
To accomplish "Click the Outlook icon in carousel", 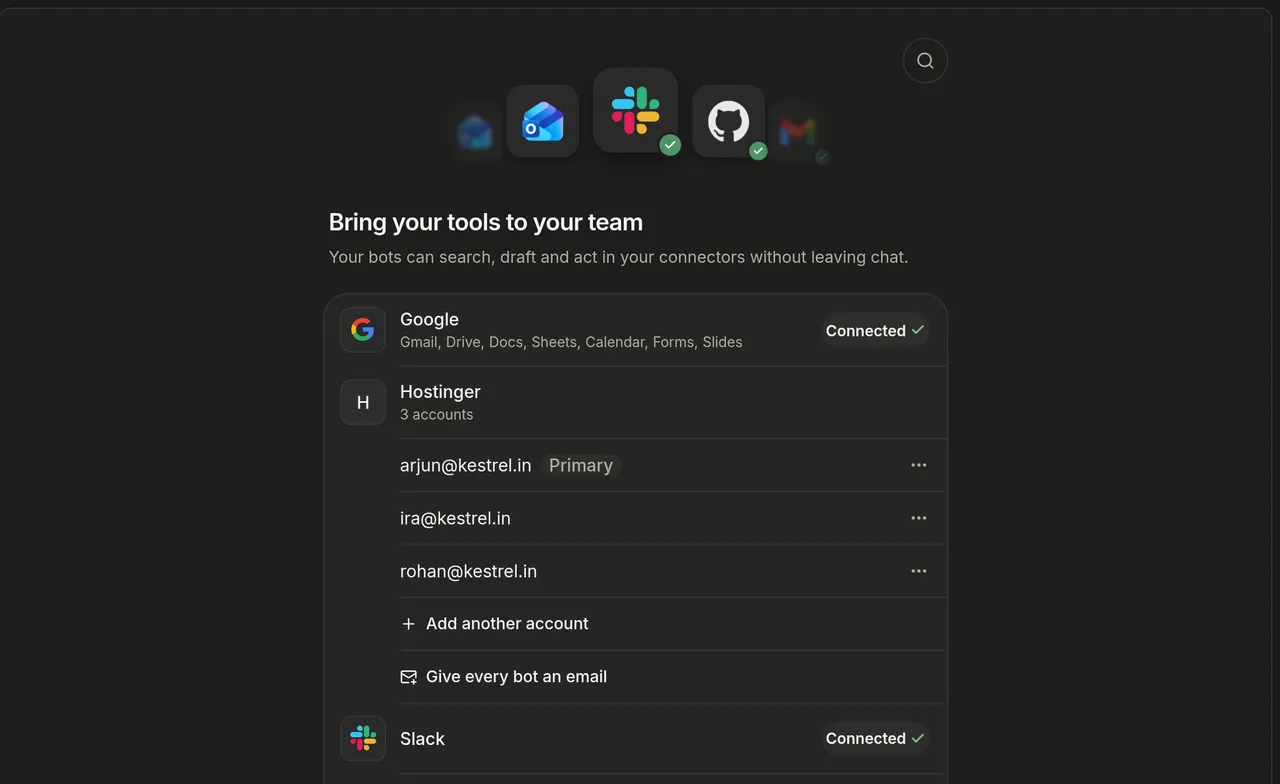I will (x=543, y=121).
